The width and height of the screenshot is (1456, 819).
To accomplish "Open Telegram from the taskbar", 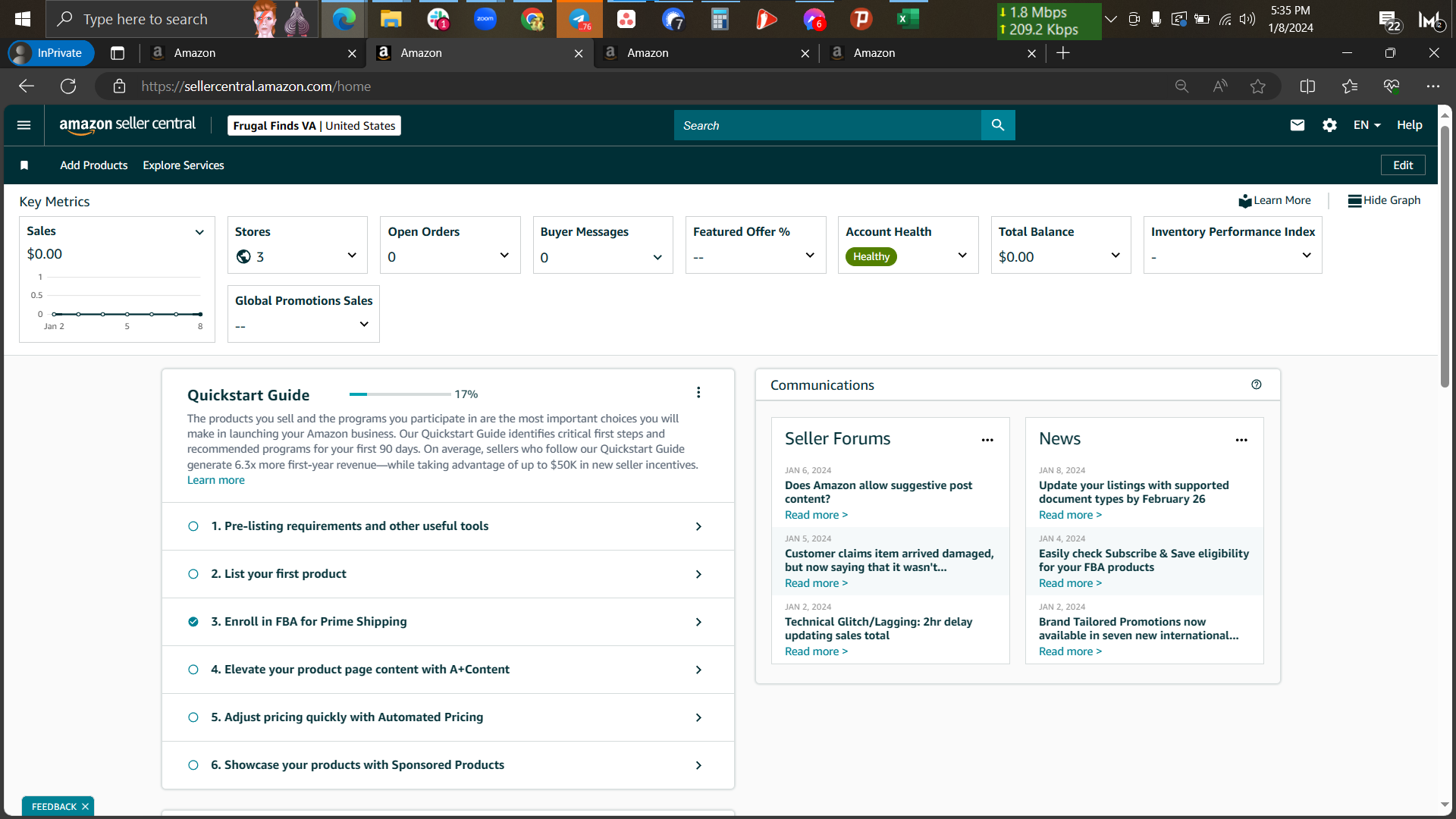I will (x=579, y=19).
